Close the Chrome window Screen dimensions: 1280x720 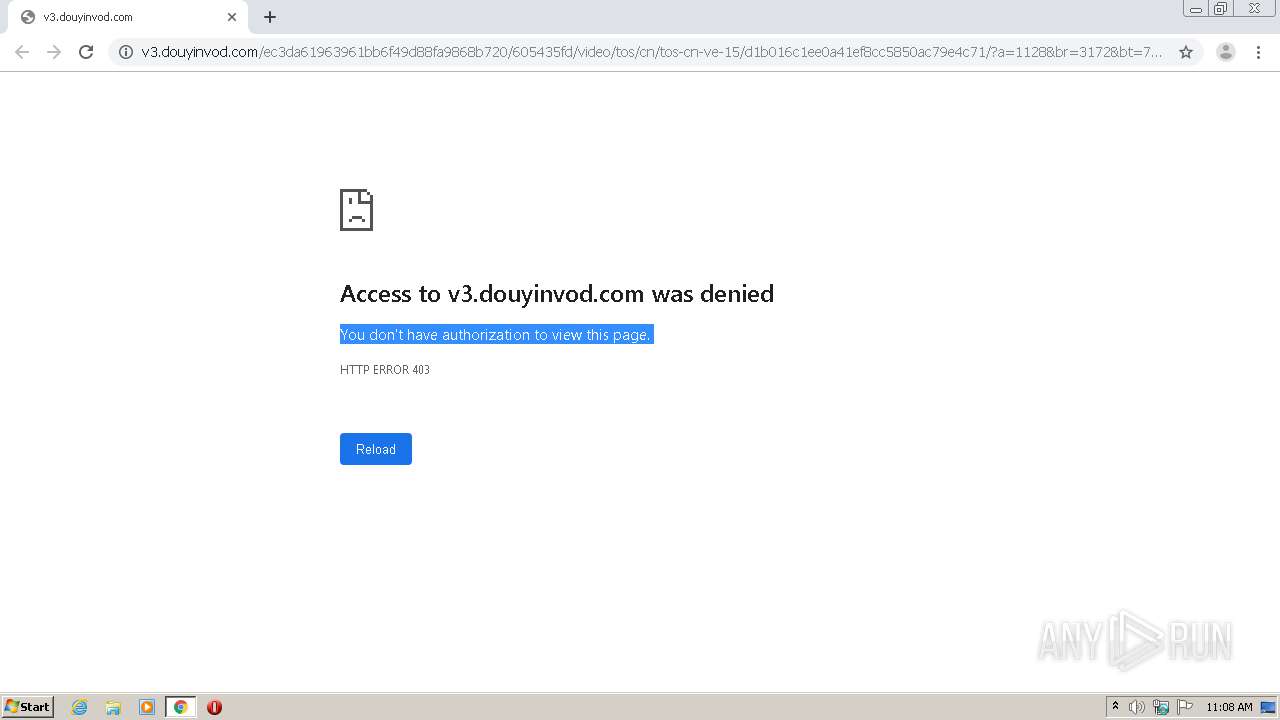(x=1255, y=9)
